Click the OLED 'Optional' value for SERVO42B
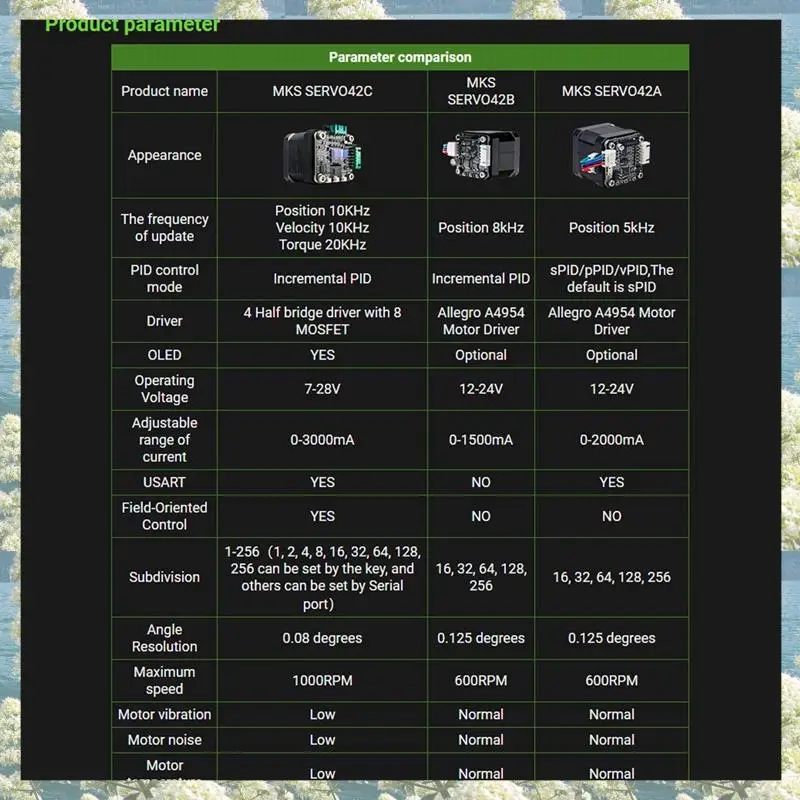This screenshot has width=800, height=800. click(481, 355)
